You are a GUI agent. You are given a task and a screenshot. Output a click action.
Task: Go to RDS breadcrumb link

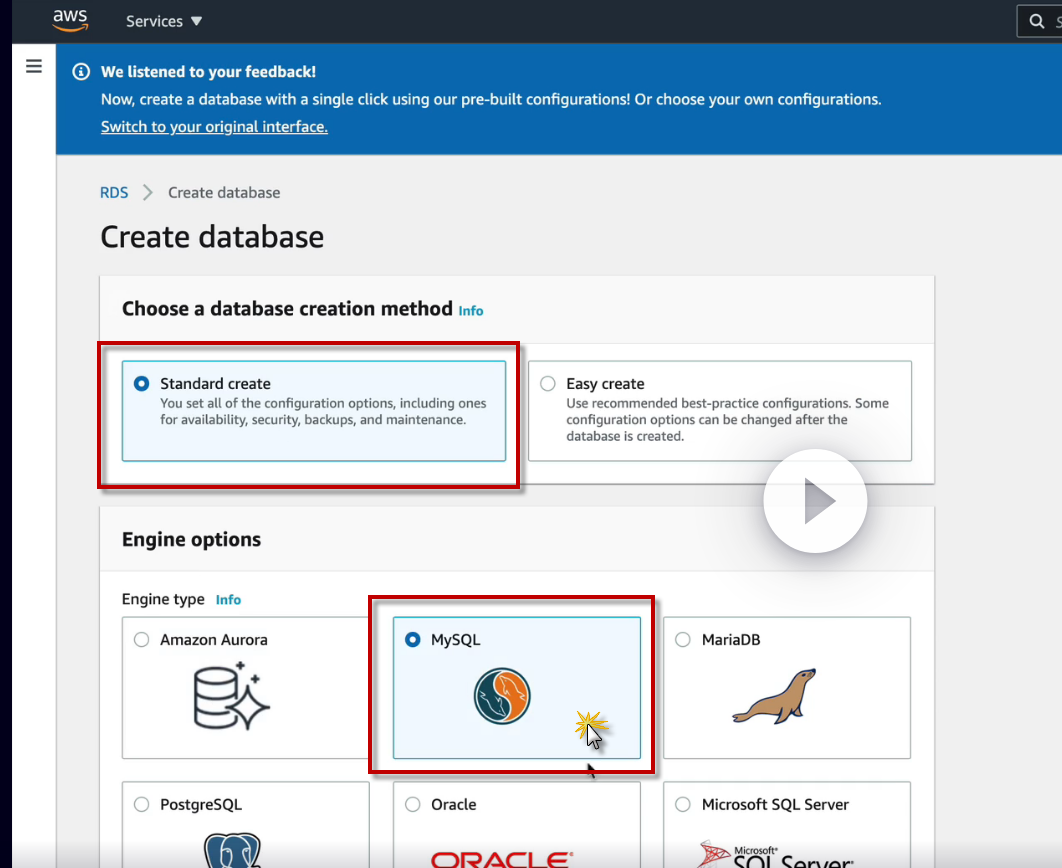114,192
